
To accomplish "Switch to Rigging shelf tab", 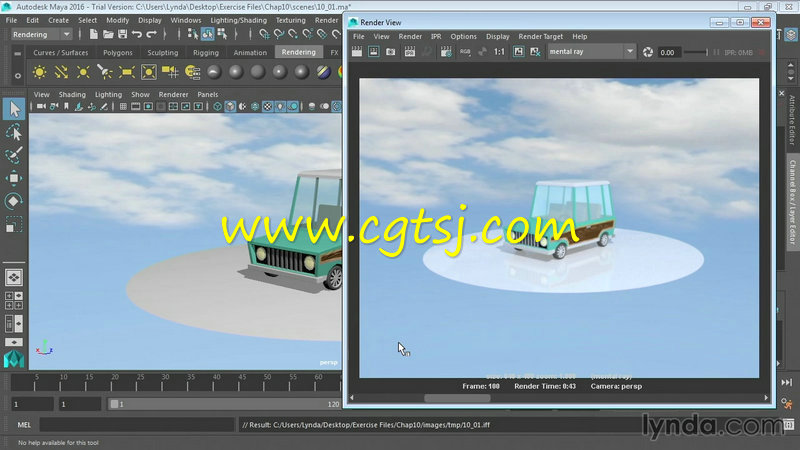I will pos(206,53).
